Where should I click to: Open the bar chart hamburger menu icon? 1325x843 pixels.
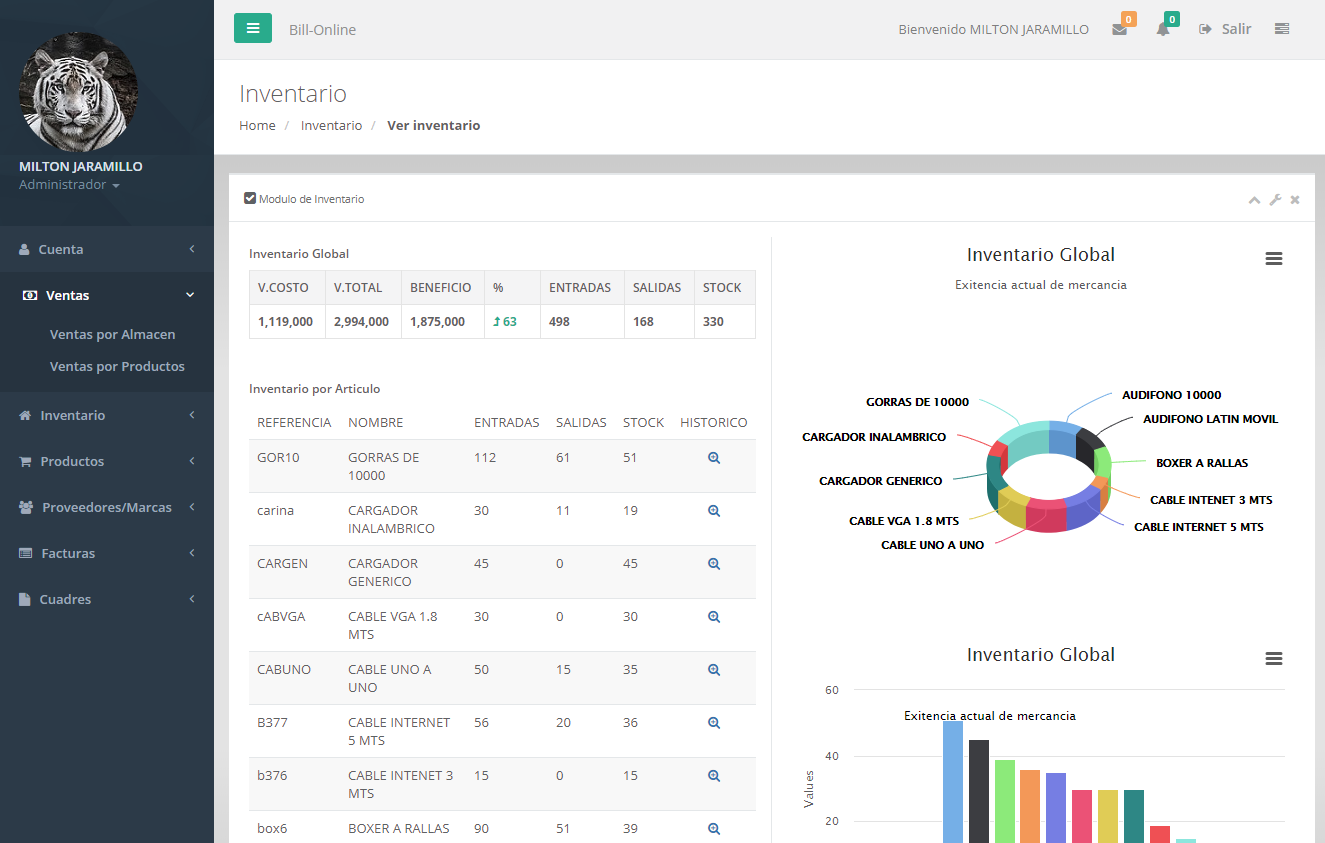click(1273, 659)
